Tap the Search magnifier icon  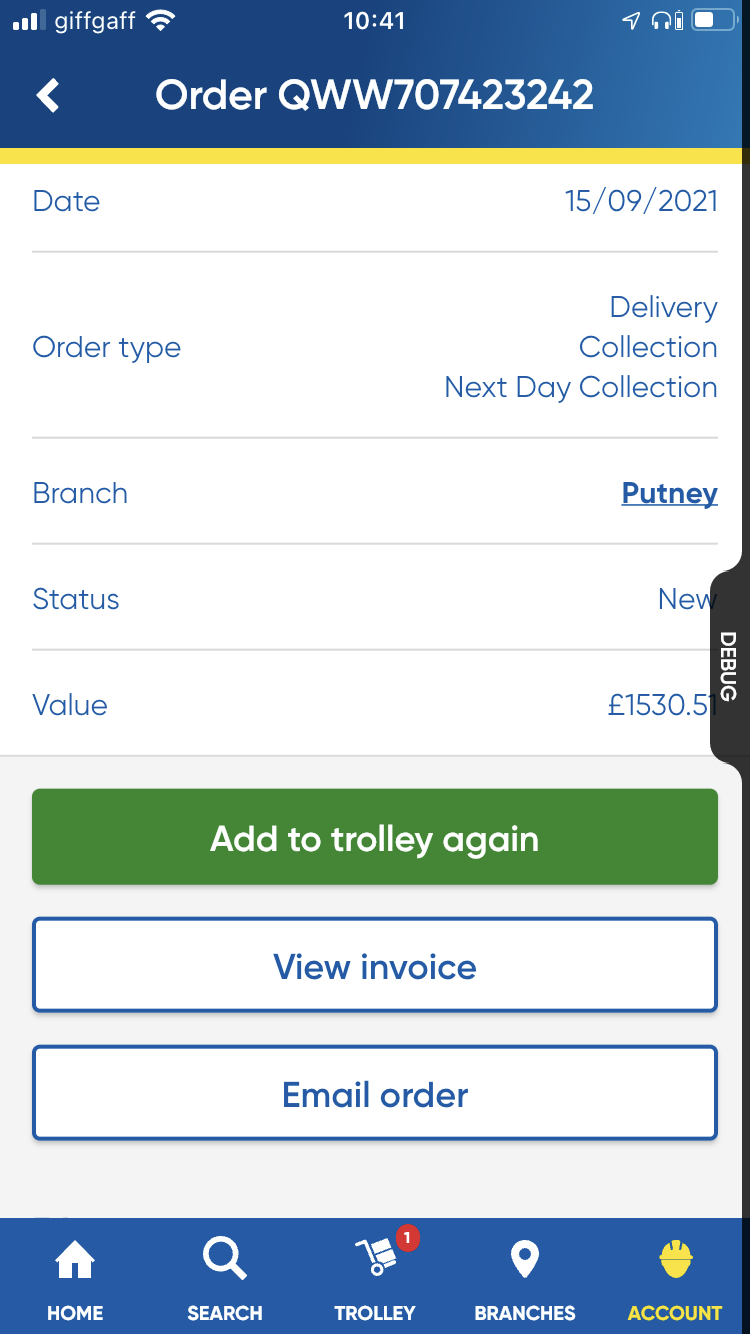point(224,1258)
